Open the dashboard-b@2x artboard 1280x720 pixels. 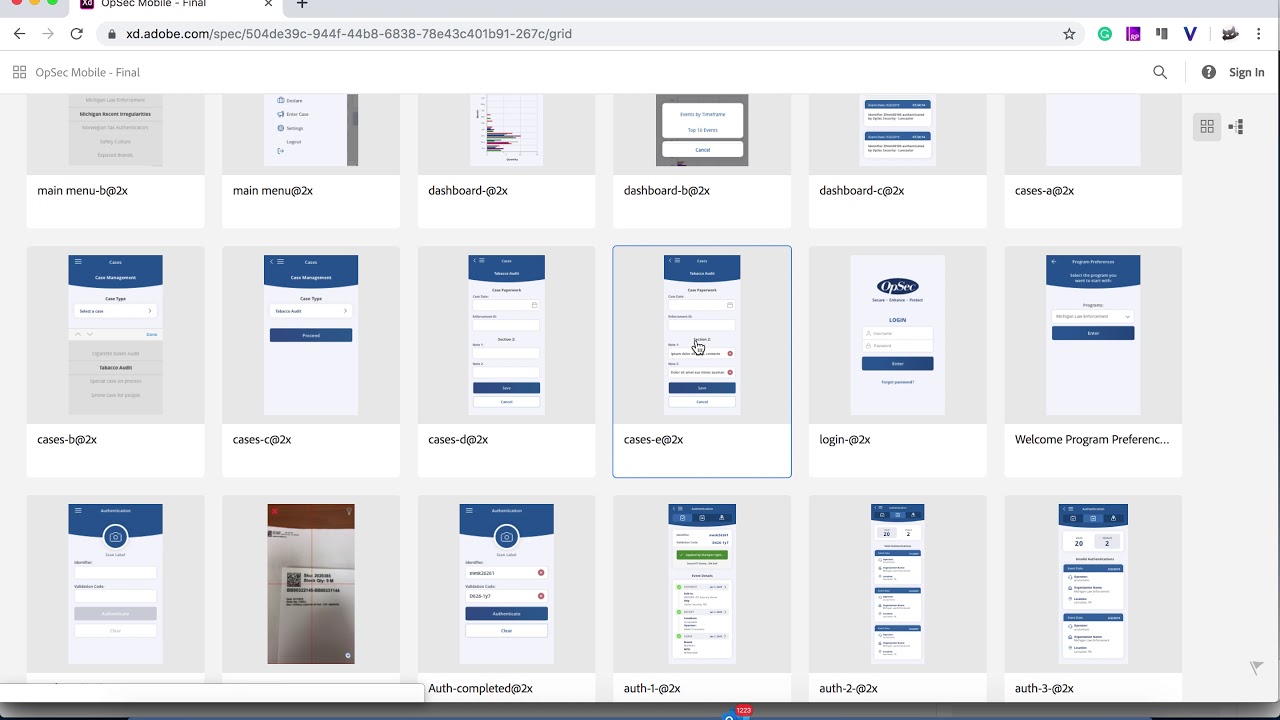[702, 161]
